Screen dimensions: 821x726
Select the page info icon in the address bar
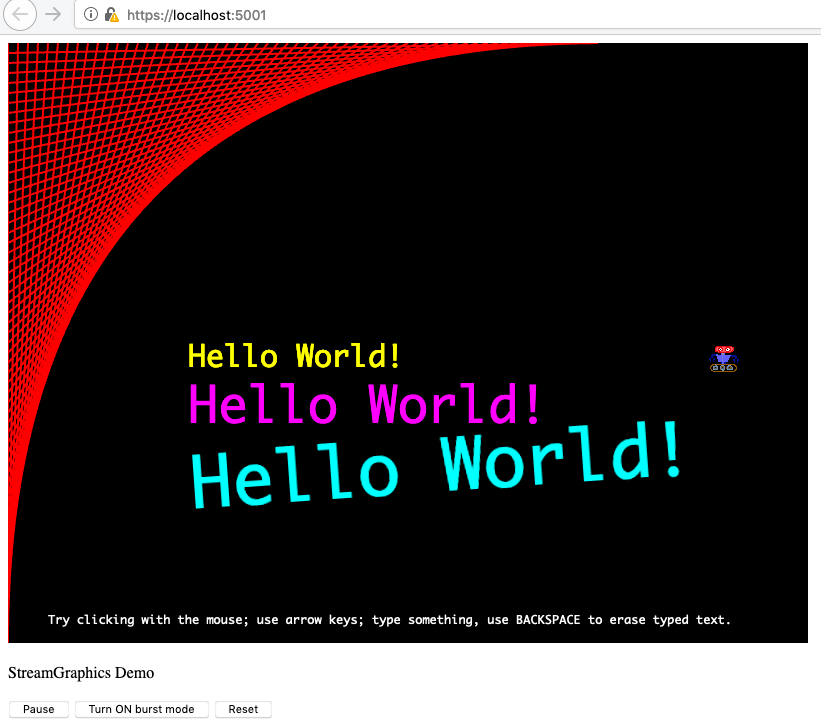(90, 15)
